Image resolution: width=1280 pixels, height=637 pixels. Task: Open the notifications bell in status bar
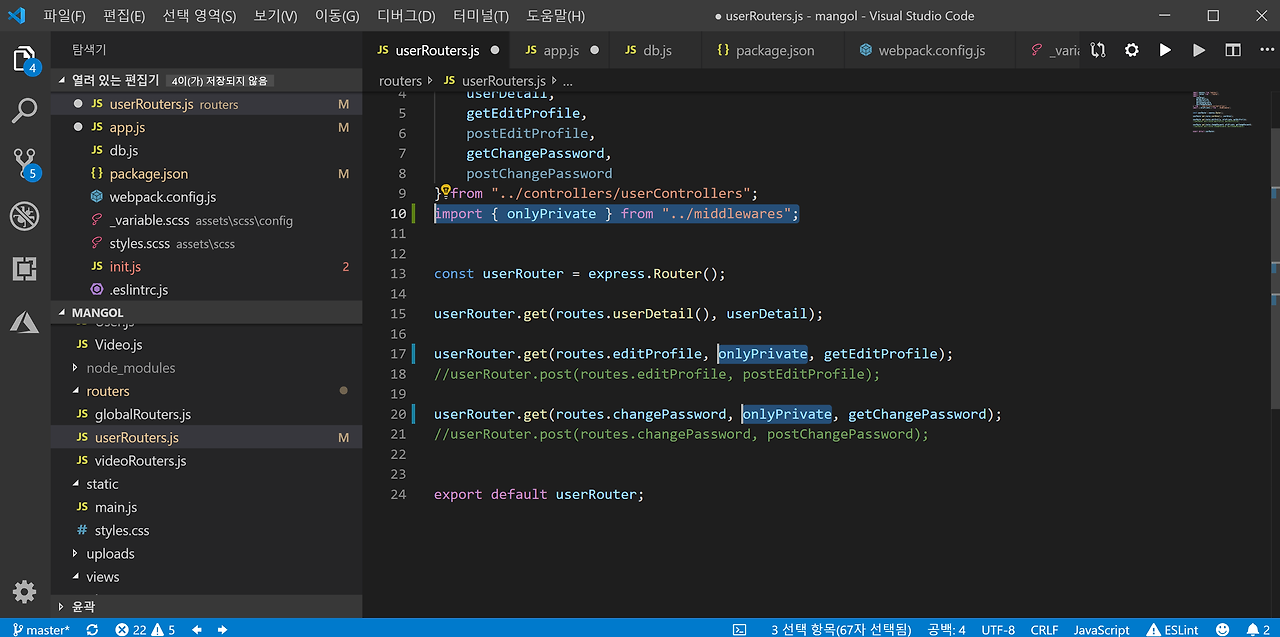point(1252,629)
